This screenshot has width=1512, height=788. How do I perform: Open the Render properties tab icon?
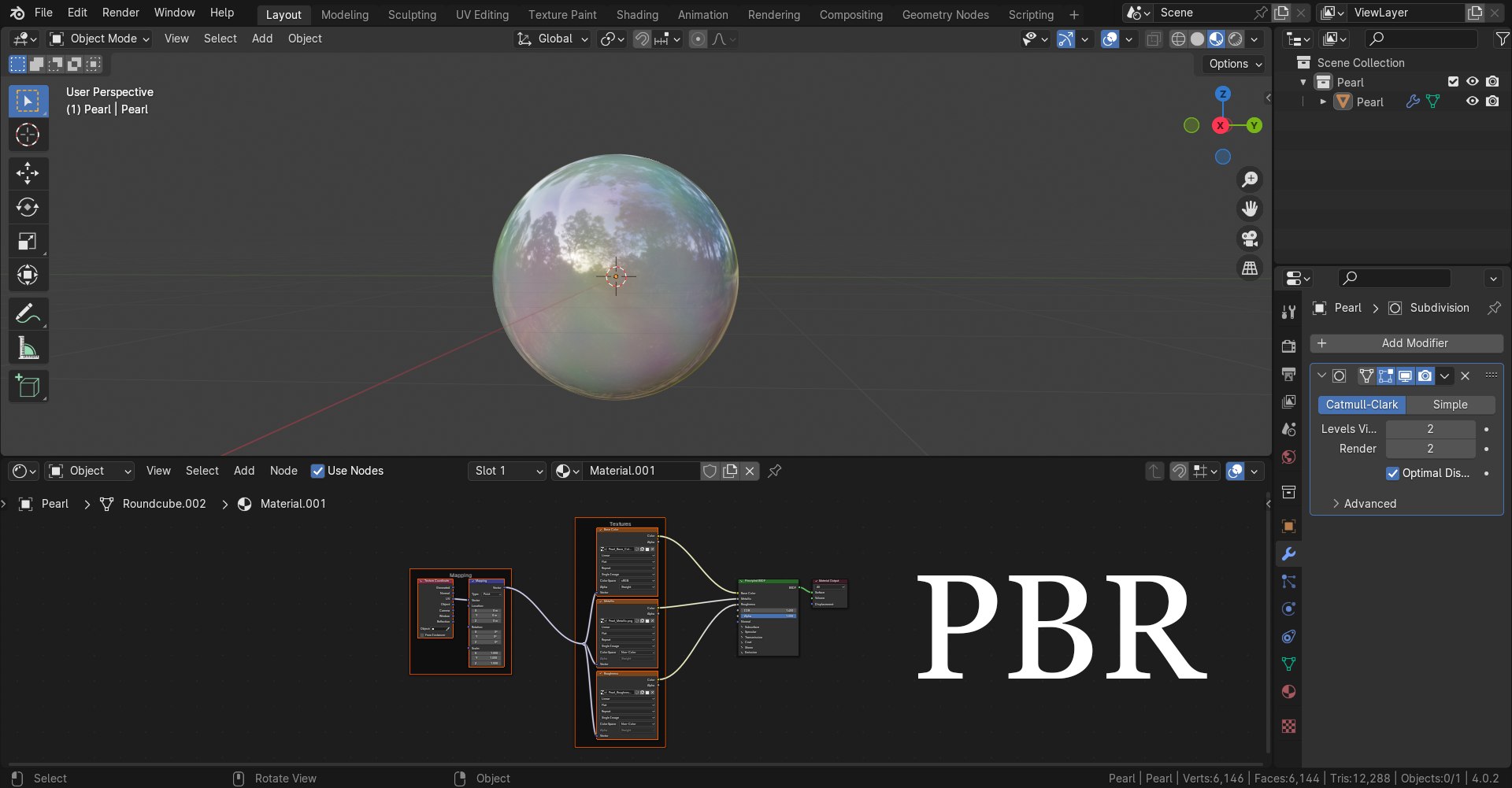[1288, 346]
